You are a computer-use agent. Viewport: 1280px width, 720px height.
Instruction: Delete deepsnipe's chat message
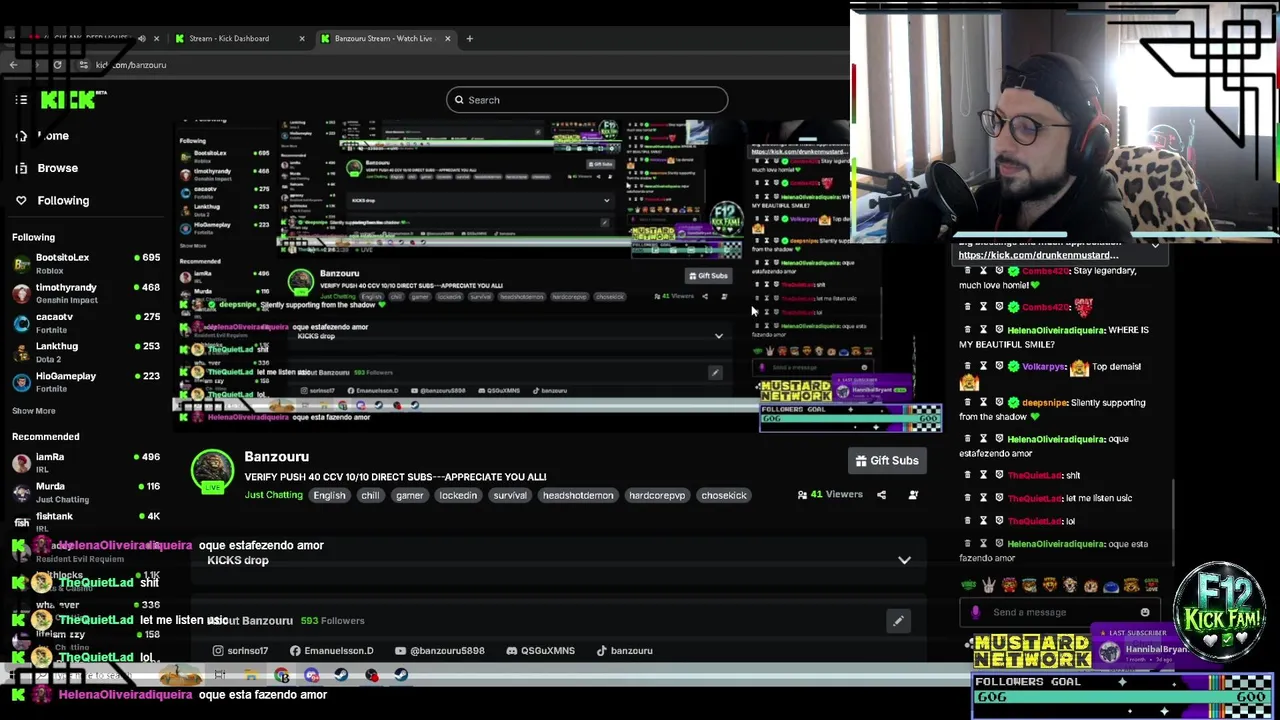point(967,402)
